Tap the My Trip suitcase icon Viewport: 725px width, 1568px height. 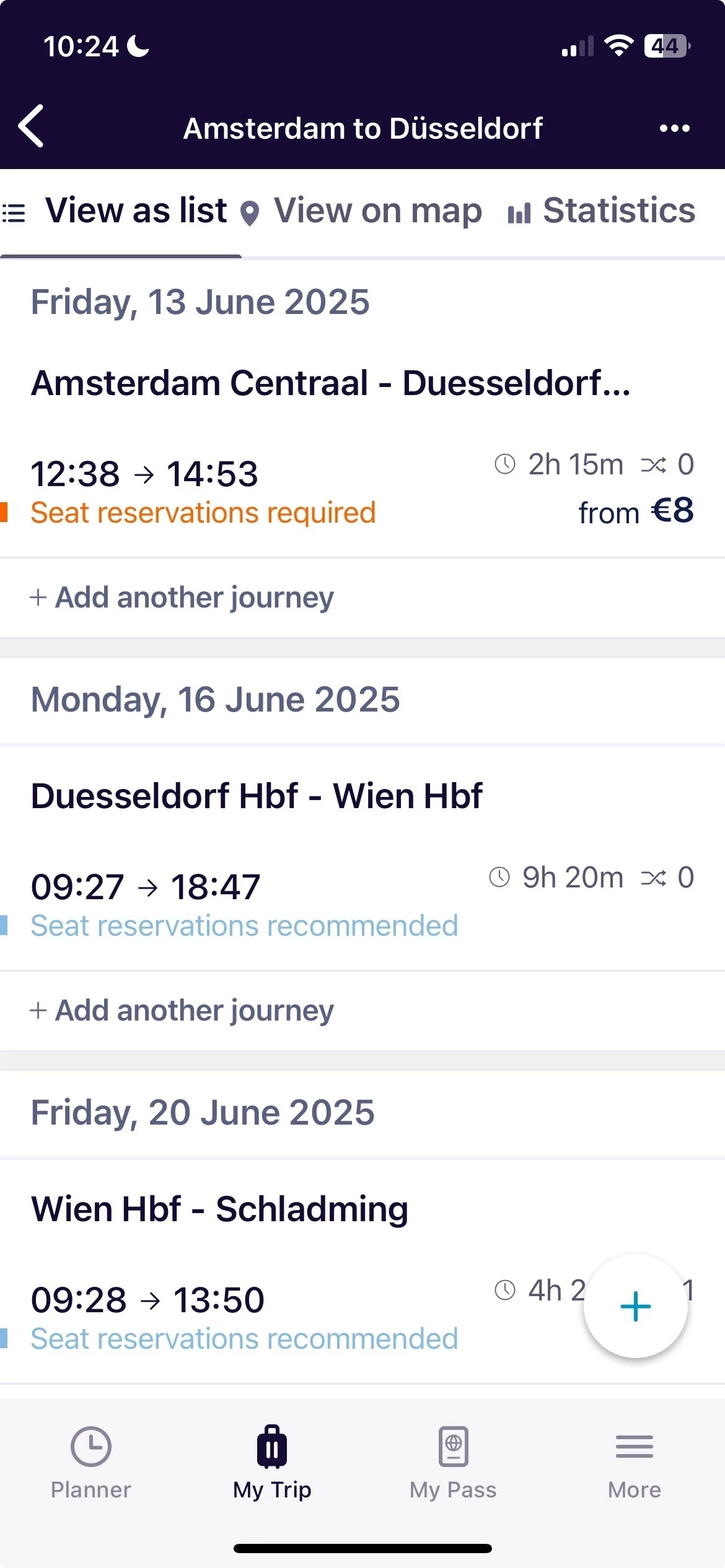[x=272, y=1447]
